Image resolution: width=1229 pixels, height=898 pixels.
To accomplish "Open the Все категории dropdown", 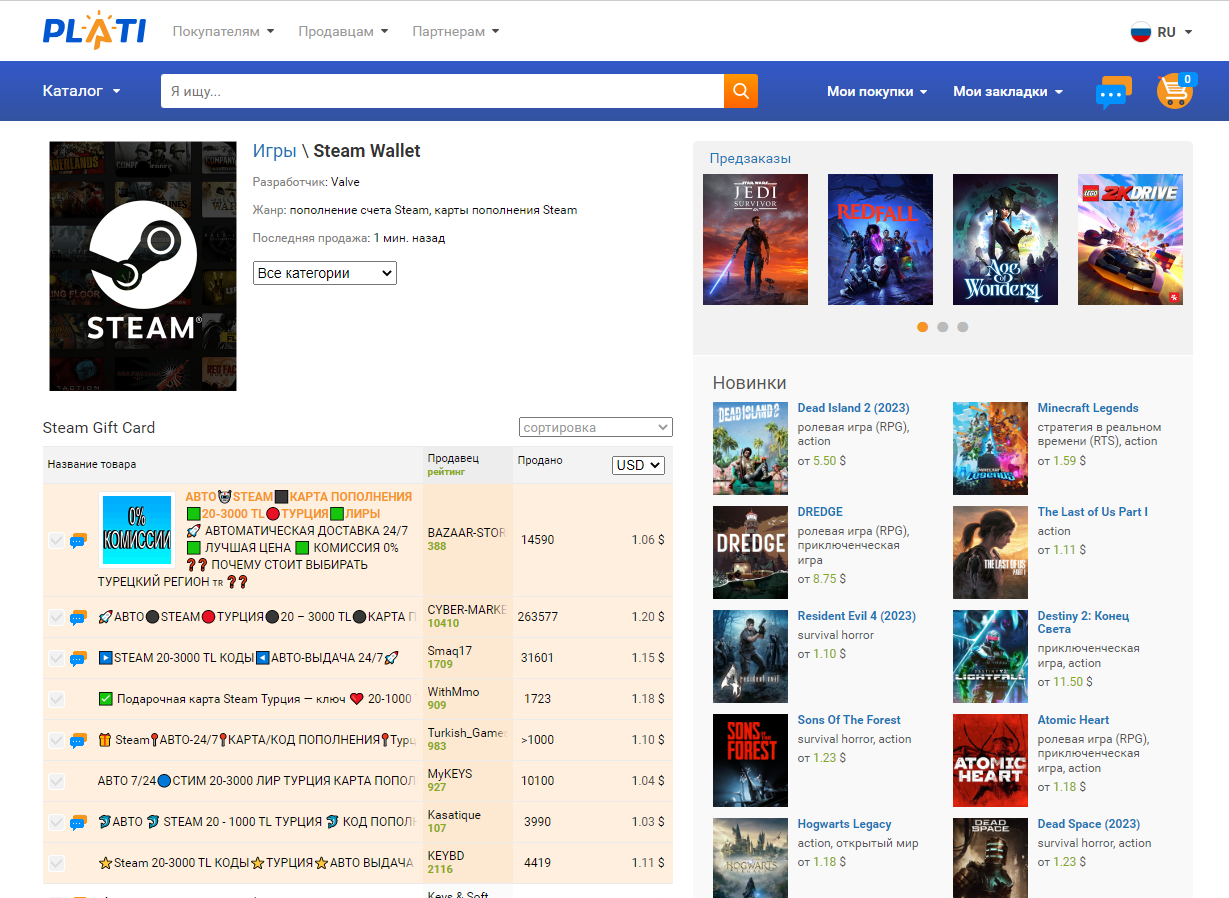I will tap(325, 273).
